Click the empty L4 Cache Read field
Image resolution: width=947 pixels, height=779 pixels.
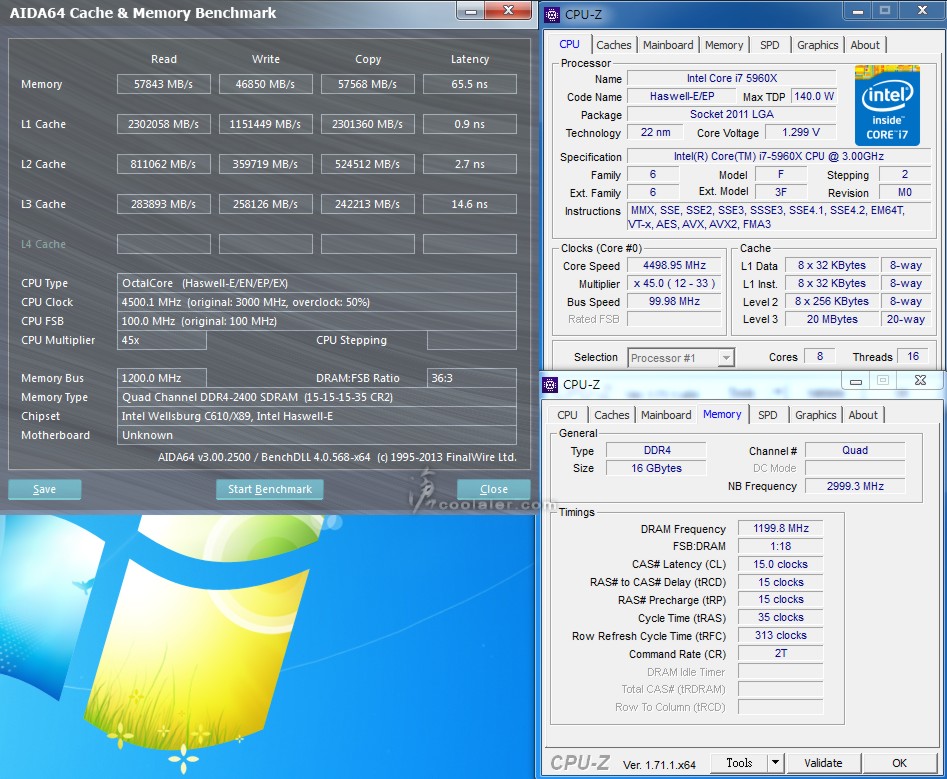coord(164,244)
